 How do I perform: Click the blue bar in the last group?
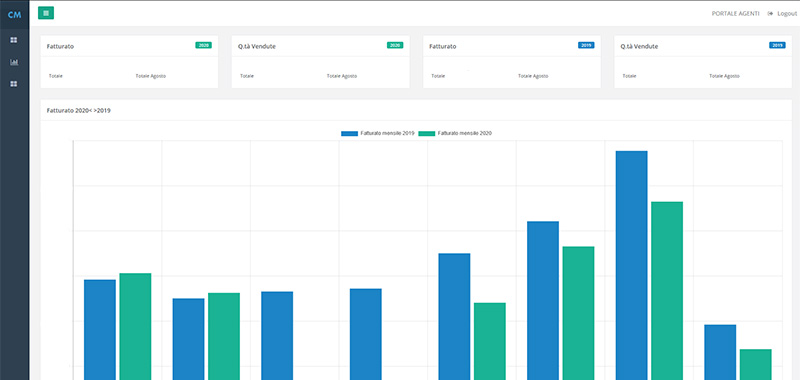720,352
